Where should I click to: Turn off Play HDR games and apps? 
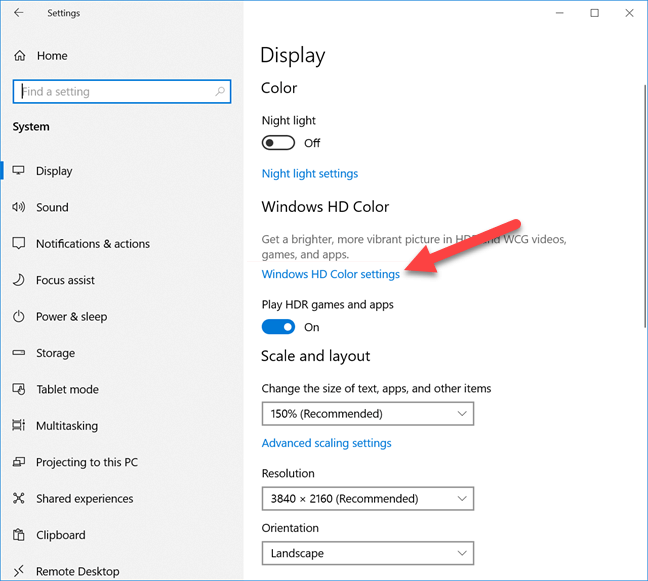click(278, 327)
